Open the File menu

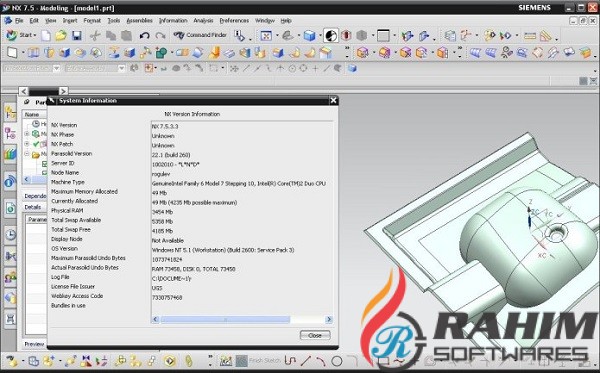[x=19, y=21]
